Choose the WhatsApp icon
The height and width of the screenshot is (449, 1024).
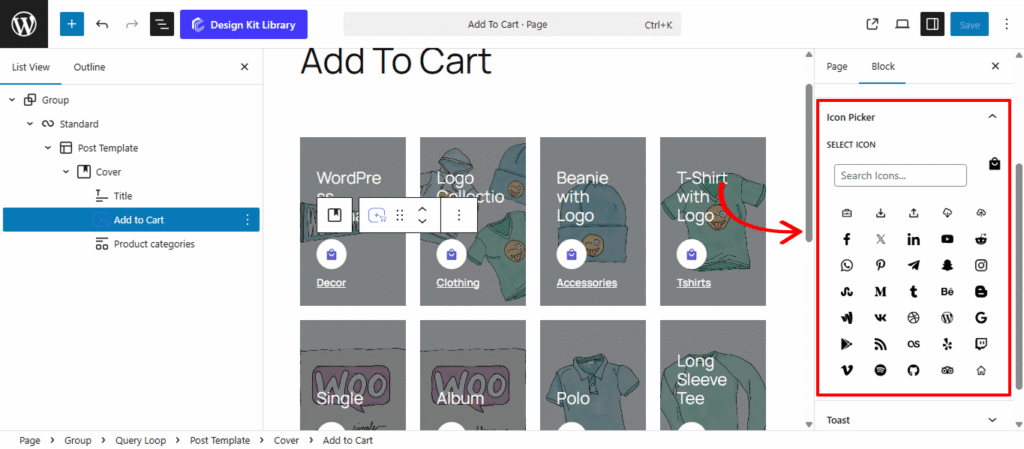click(847, 265)
